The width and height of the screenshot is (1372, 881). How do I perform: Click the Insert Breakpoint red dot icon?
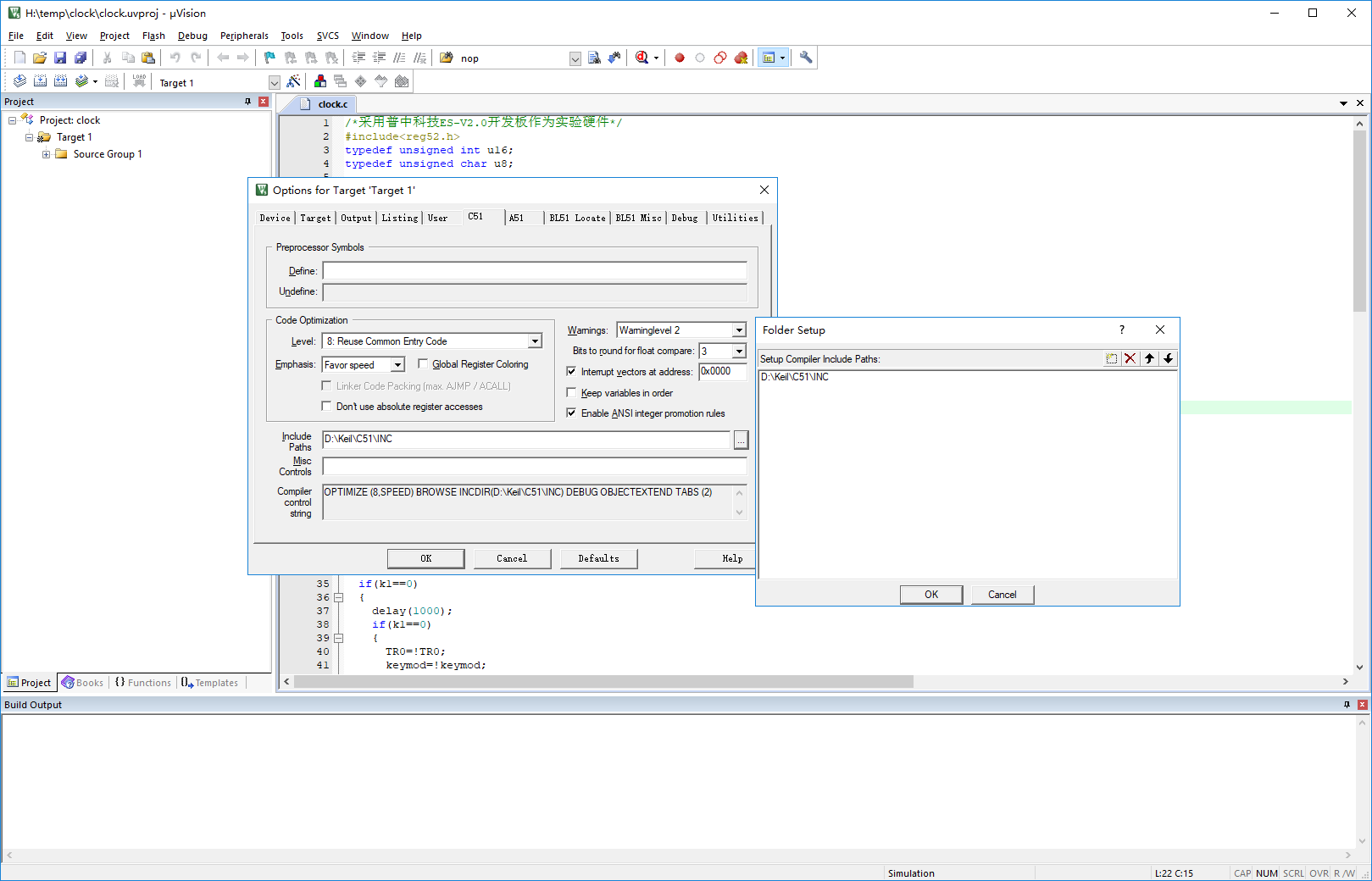680,58
